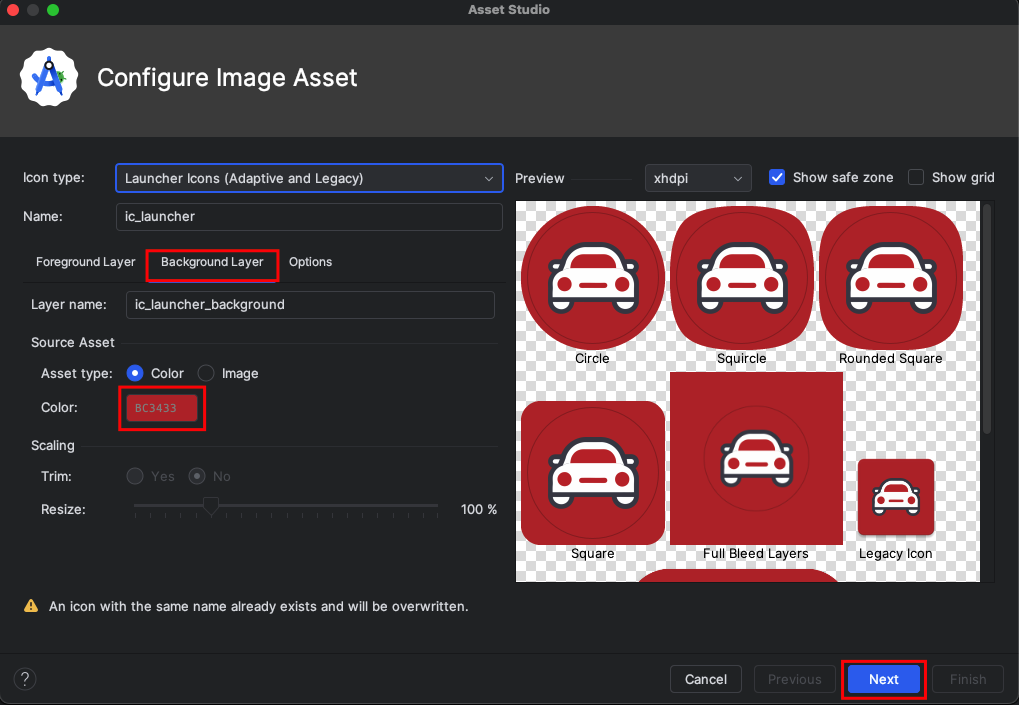Switch to the Background Layer tab

(213, 262)
